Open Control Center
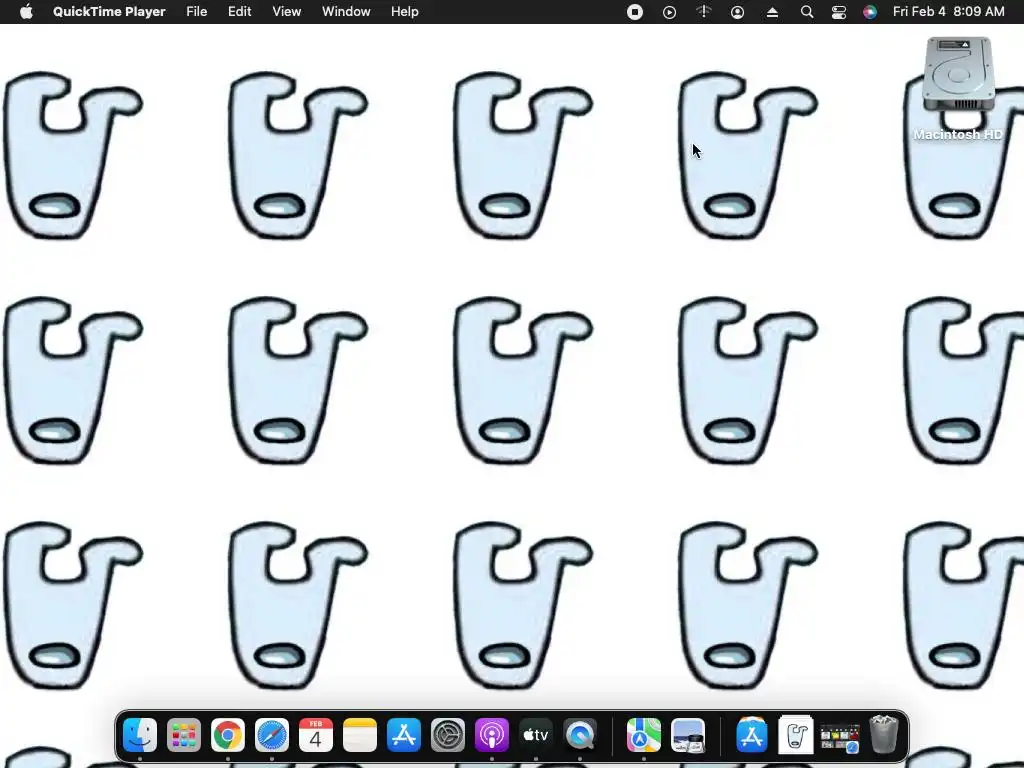1024x768 pixels. 839,12
